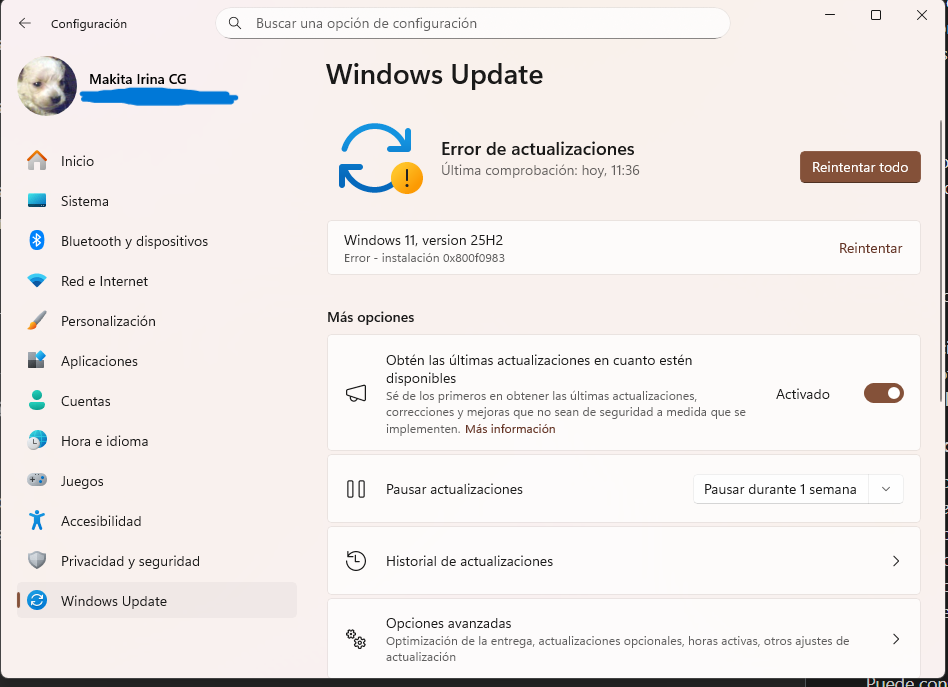
Task: Click the Reintentar todo button
Action: [860, 167]
